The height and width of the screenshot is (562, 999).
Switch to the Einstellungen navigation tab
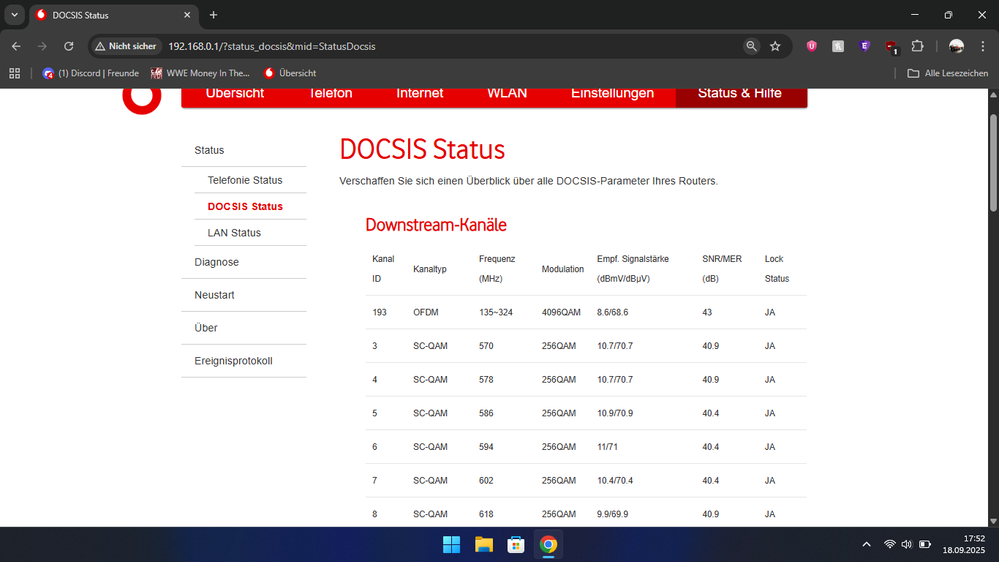click(x=612, y=94)
